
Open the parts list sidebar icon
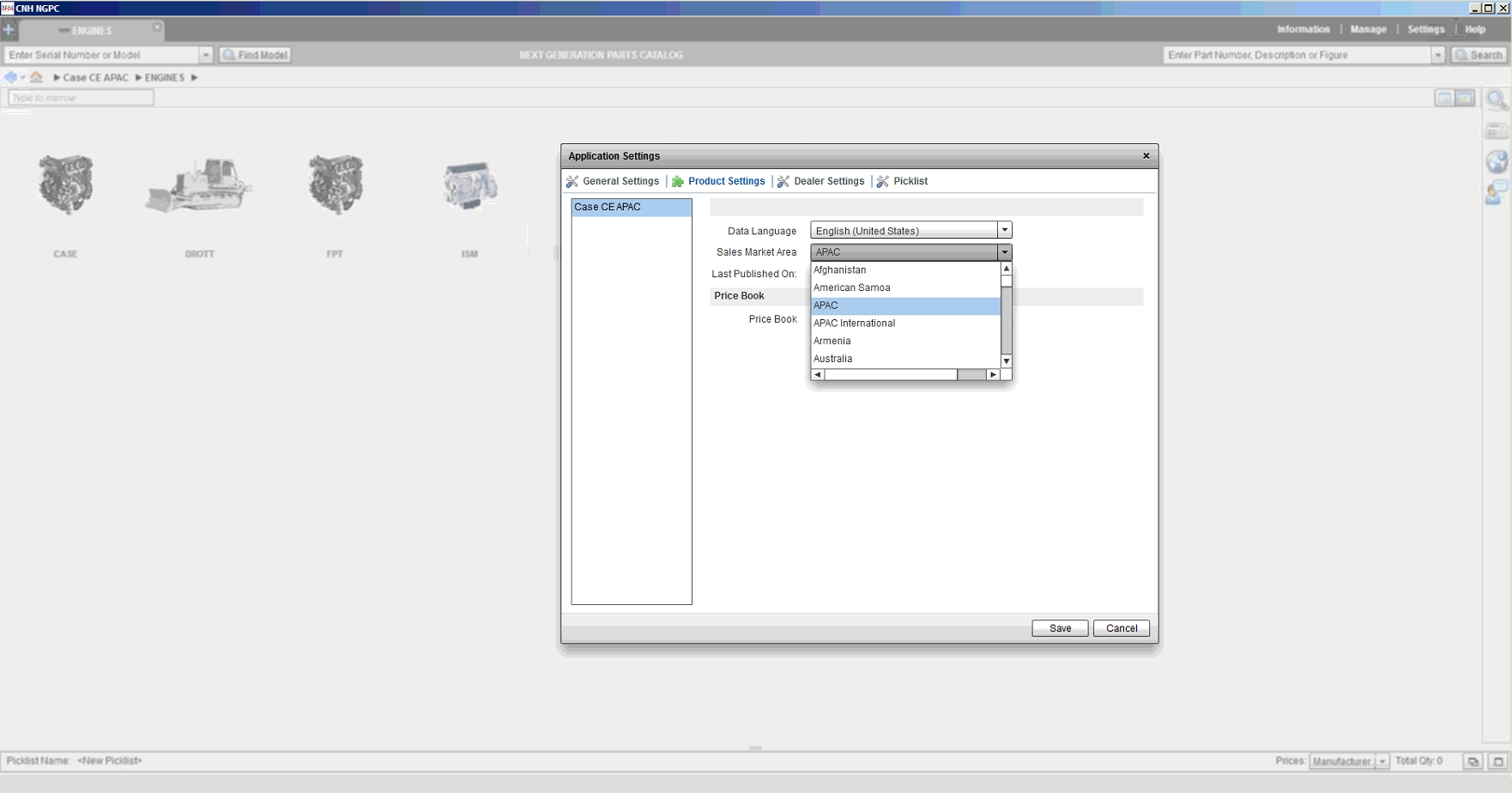click(1497, 131)
